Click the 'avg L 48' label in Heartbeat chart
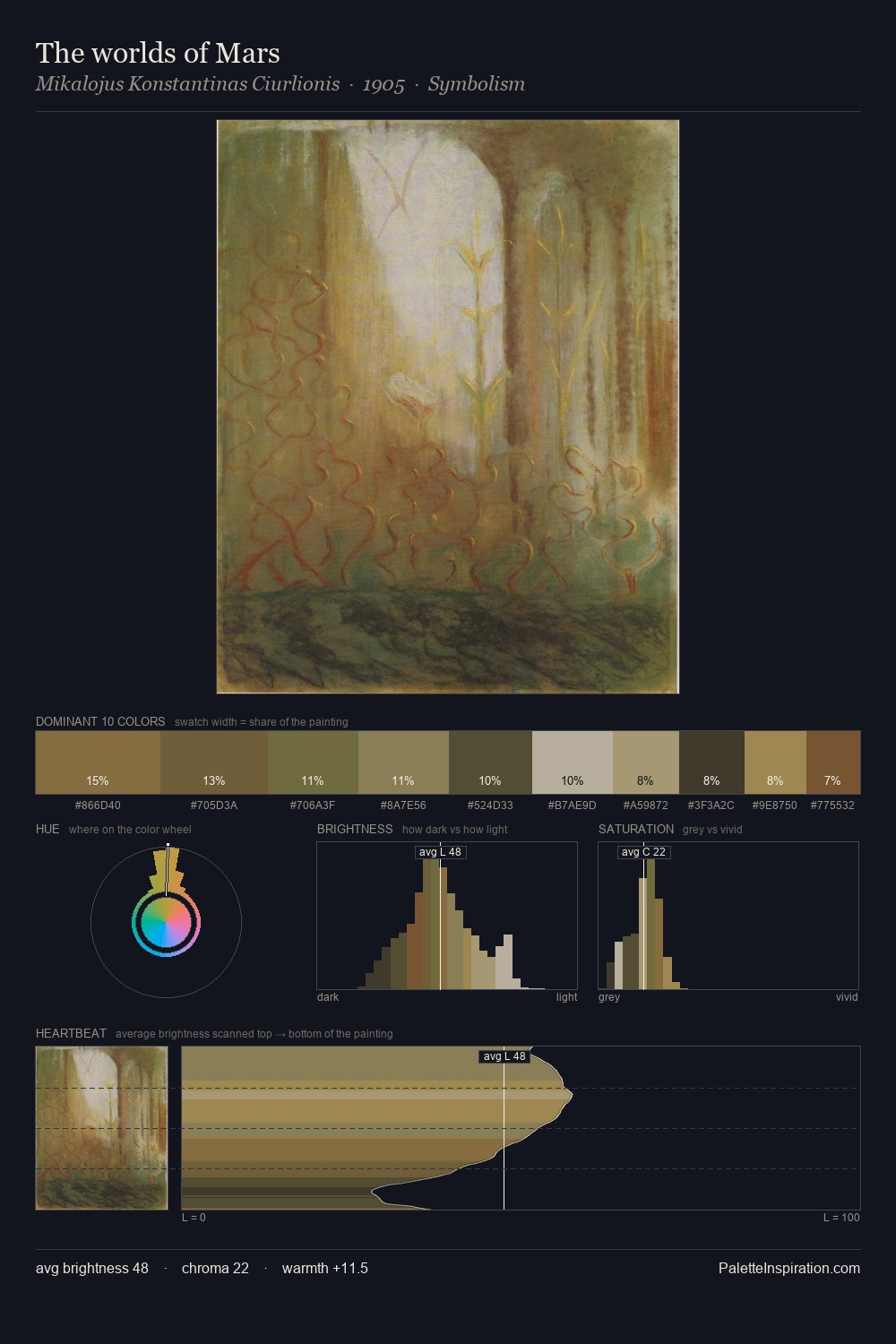Image resolution: width=896 pixels, height=1344 pixels. [504, 1056]
